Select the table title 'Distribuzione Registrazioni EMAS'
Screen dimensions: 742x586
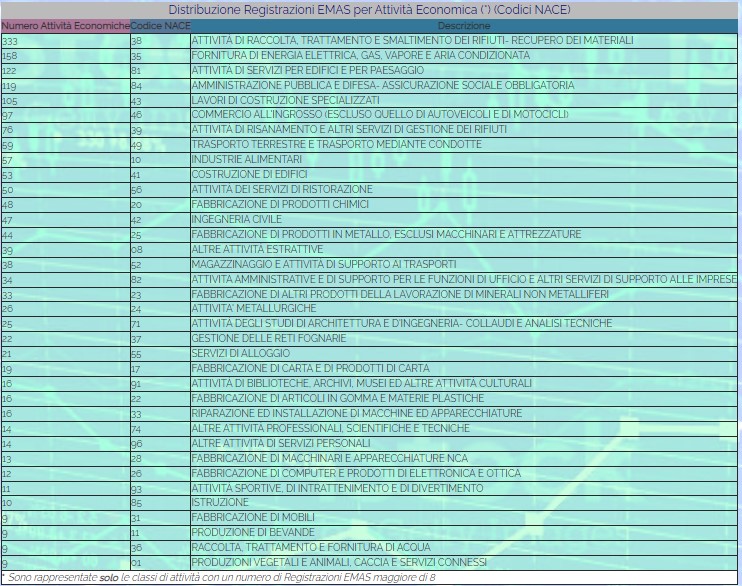[370, 9]
